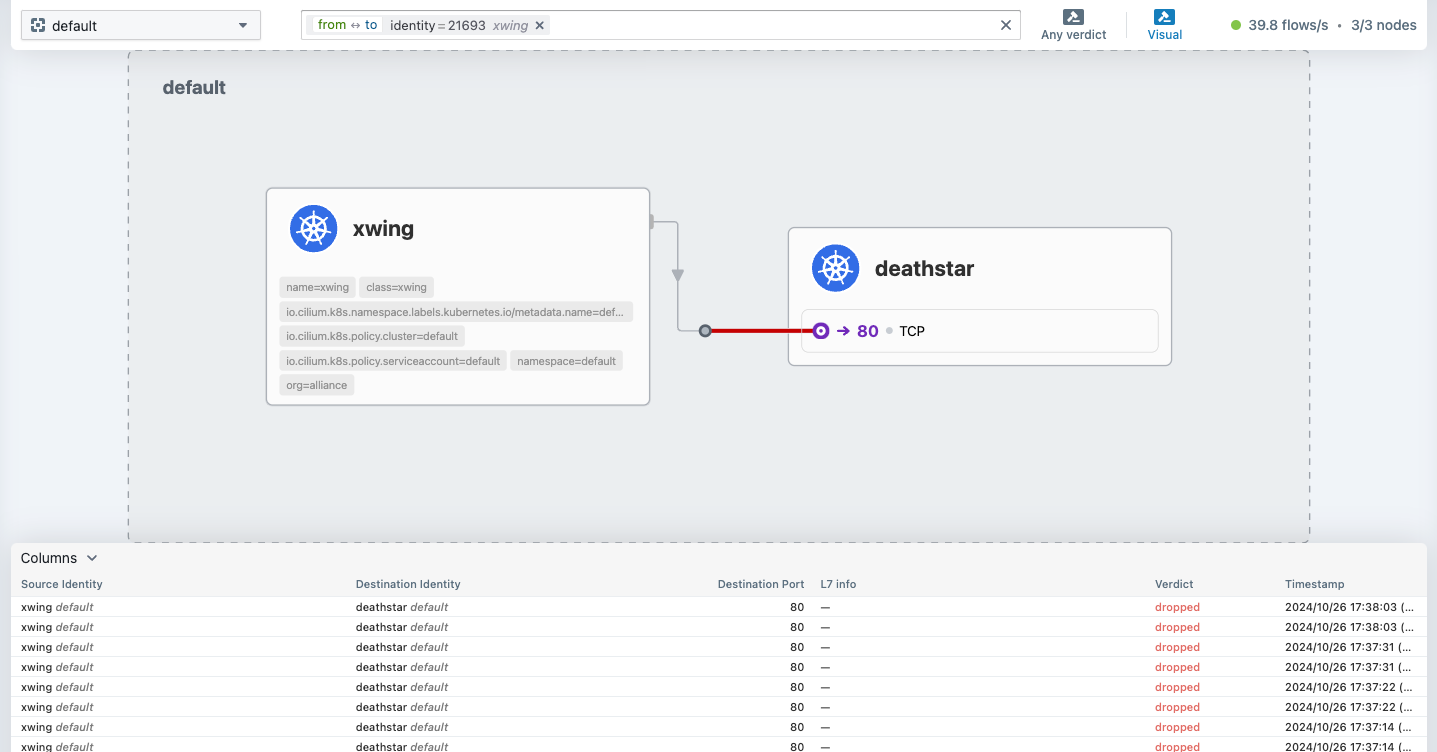The image size is (1437, 752).
Task: Click the port 80 TCP endpoint row
Action: 979,331
